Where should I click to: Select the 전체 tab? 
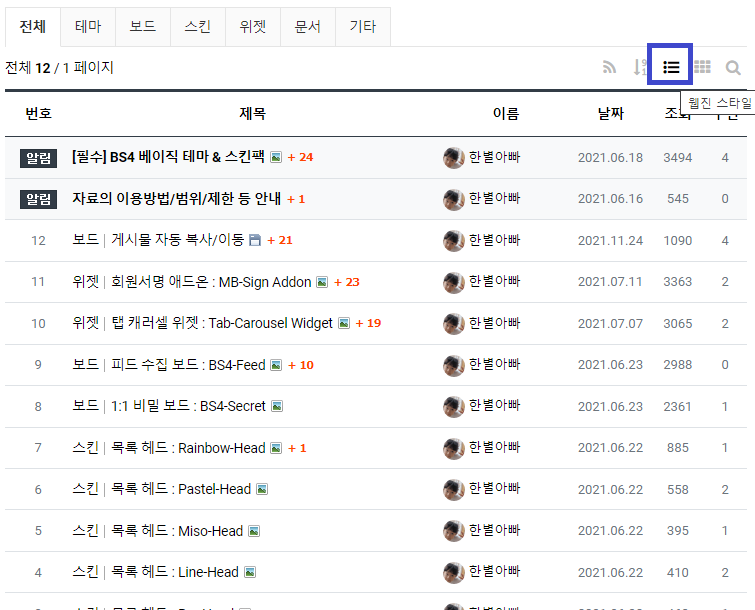[32, 27]
